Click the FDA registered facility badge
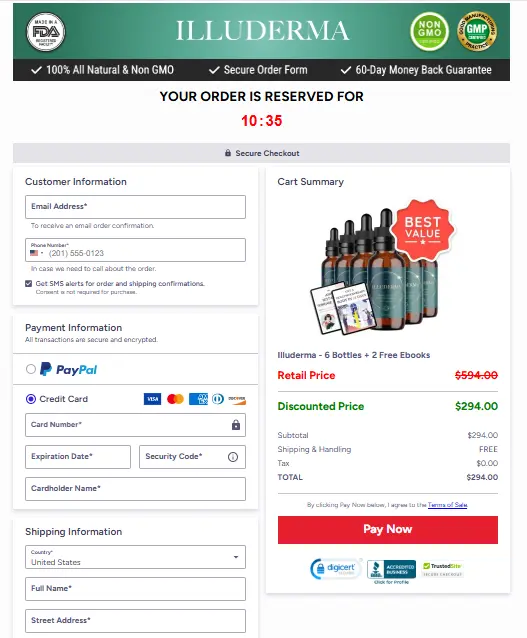The image size is (527, 638). click(x=46, y=32)
